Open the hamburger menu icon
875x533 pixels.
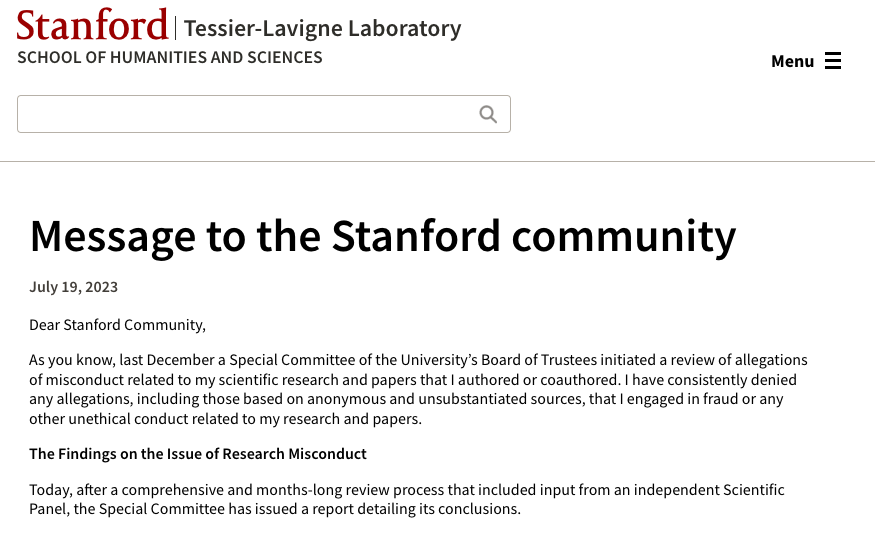point(833,61)
